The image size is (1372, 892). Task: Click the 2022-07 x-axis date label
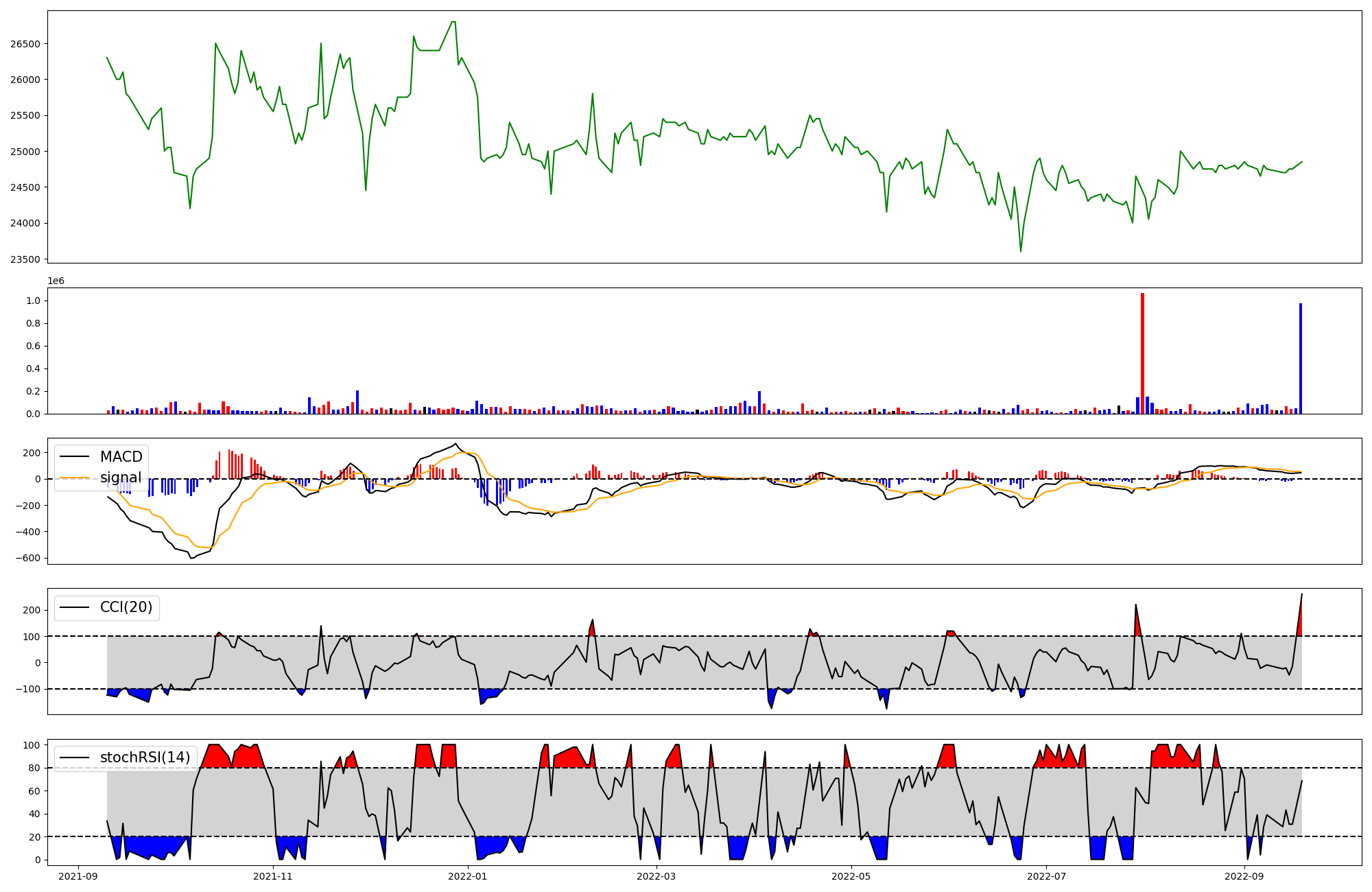1046,876
